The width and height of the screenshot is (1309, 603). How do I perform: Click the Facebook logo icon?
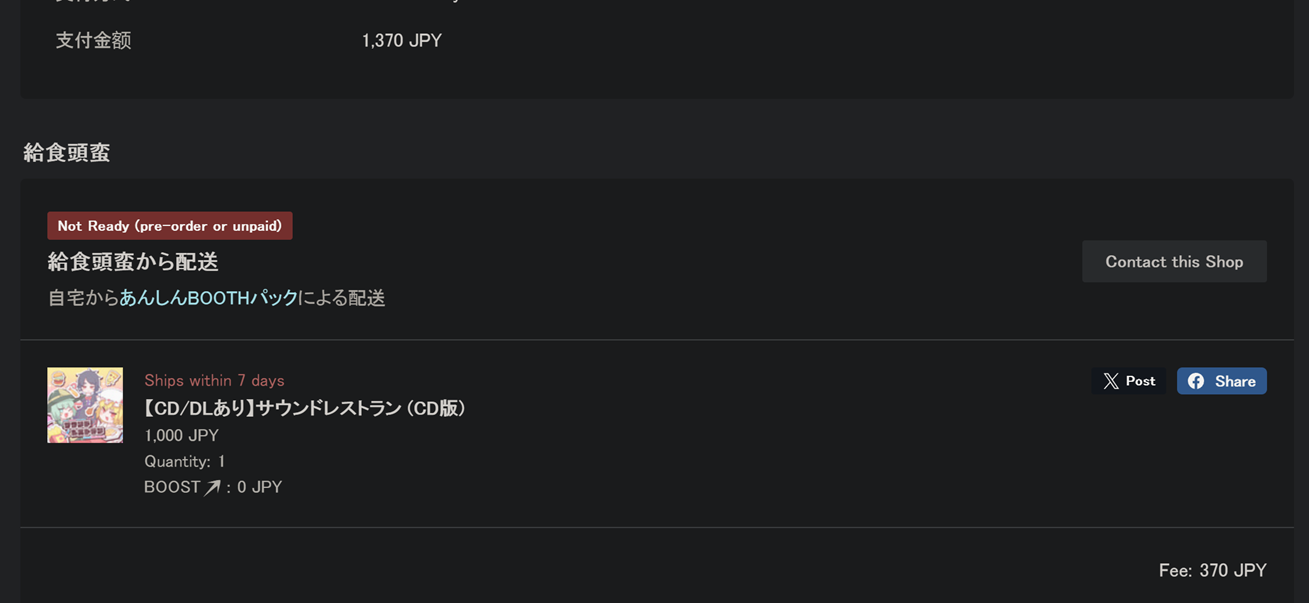pyautogui.click(x=1196, y=381)
